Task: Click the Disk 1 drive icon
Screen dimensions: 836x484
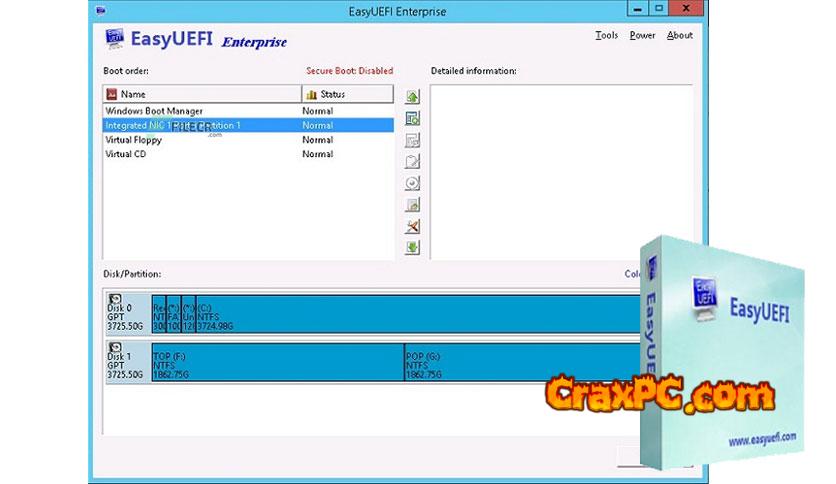Action: click(115, 348)
